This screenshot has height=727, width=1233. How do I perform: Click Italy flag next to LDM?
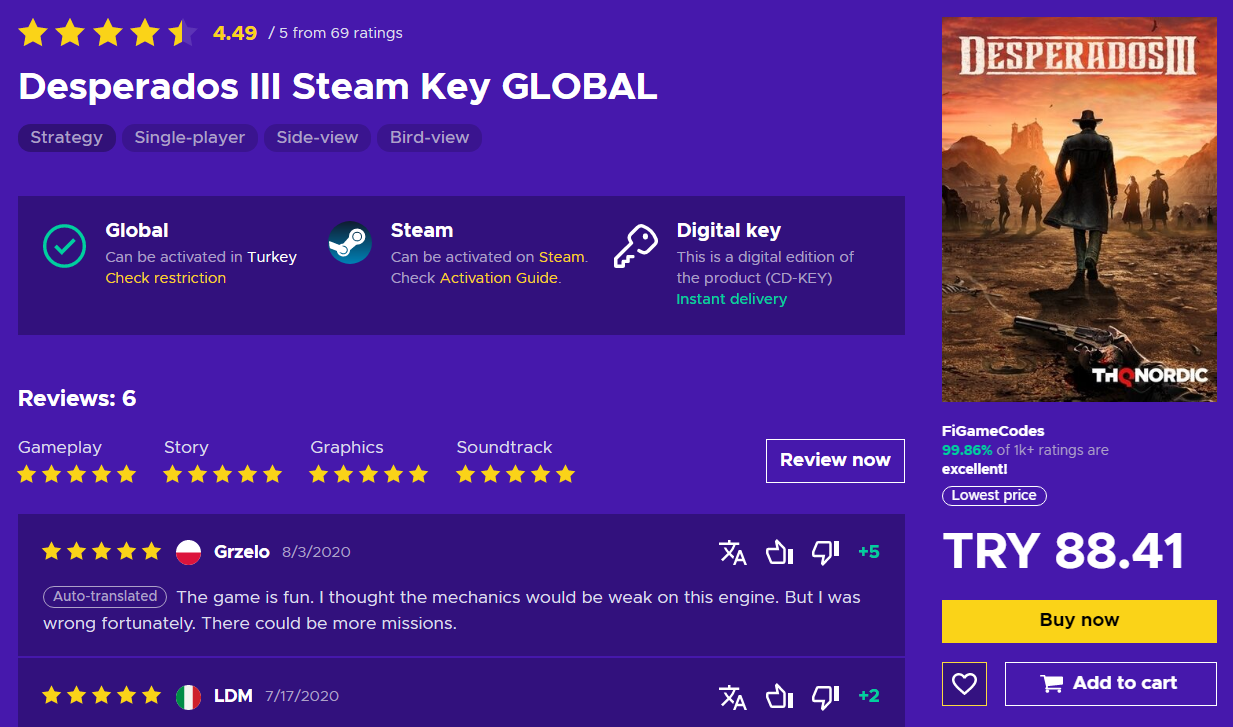pos(189,696)
